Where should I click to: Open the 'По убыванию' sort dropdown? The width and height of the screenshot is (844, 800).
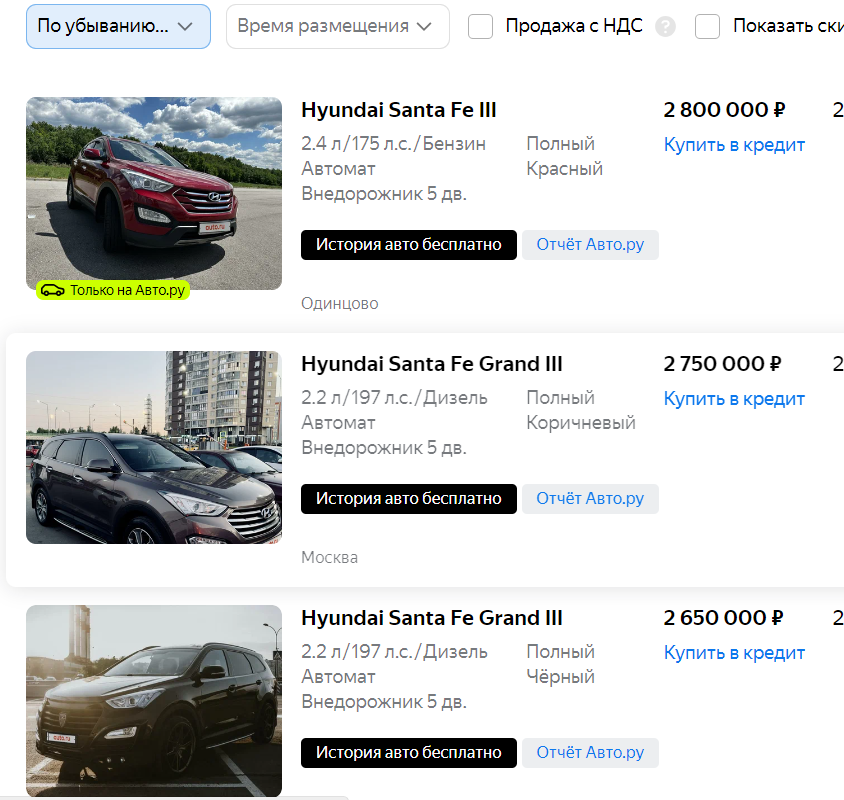pos(118,26)
